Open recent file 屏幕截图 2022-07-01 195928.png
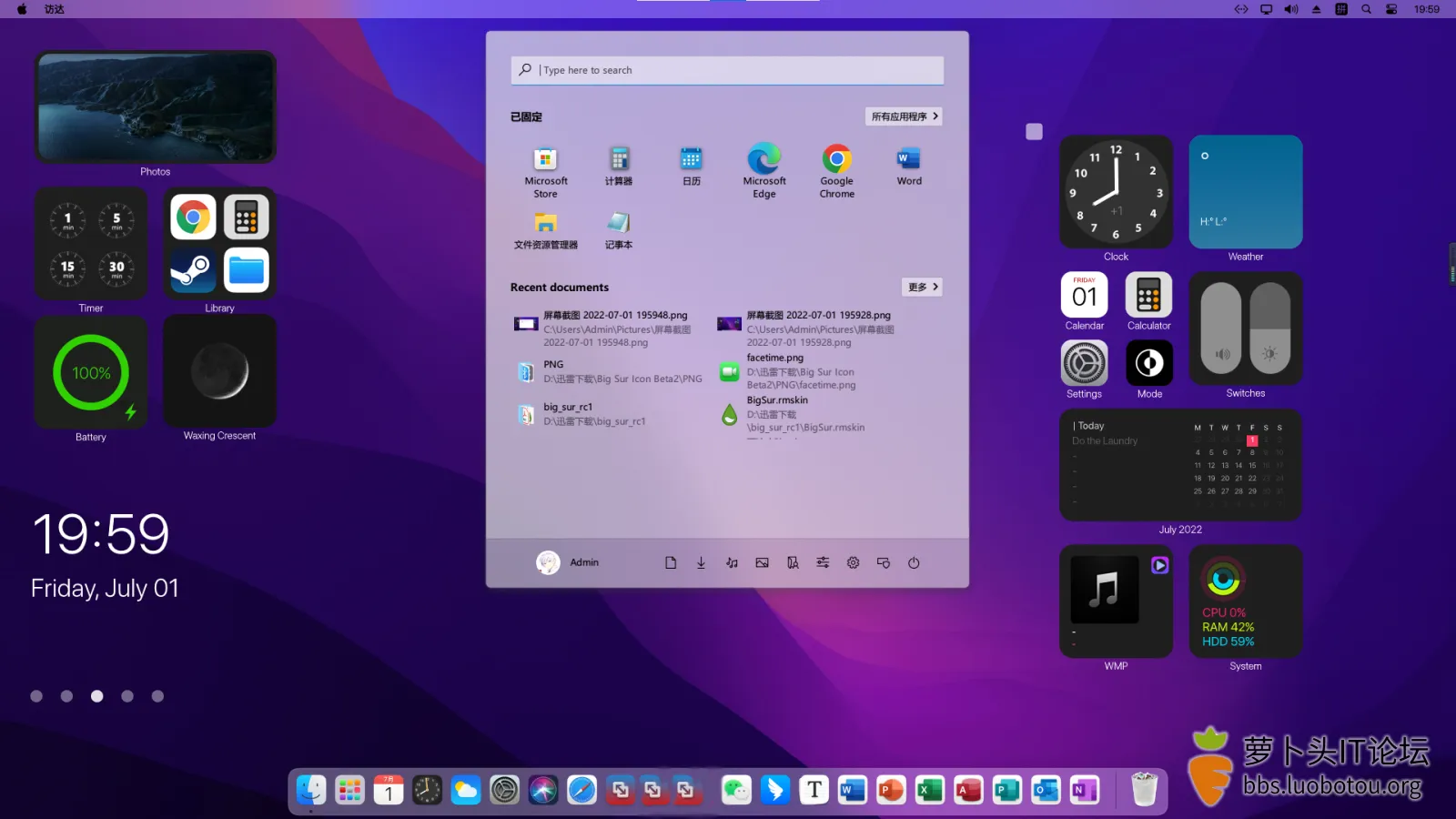This screenshot has width=1456, height=819. 810,329
